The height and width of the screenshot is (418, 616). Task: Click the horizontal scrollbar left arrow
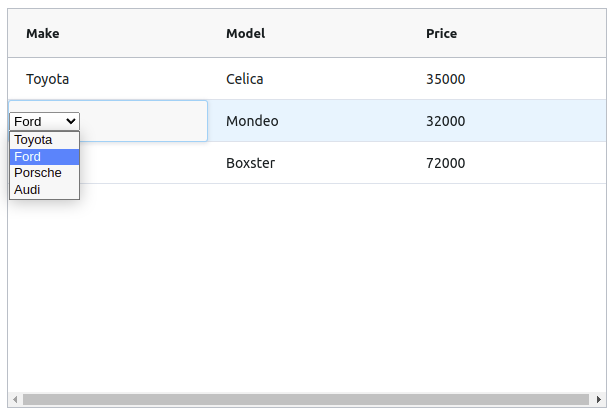coord(15,400)
